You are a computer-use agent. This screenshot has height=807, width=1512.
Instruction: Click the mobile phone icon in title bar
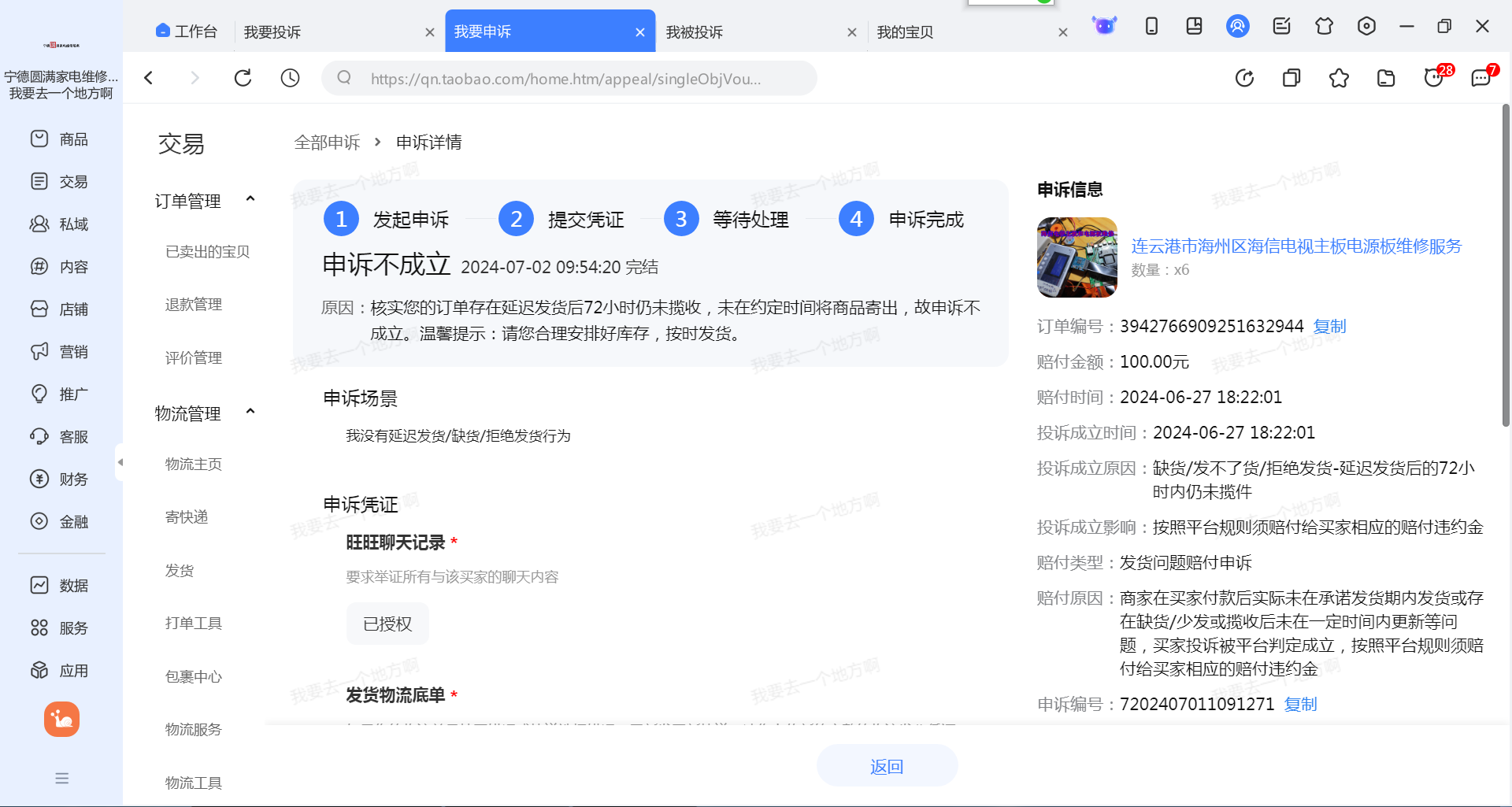(1151, 26)
